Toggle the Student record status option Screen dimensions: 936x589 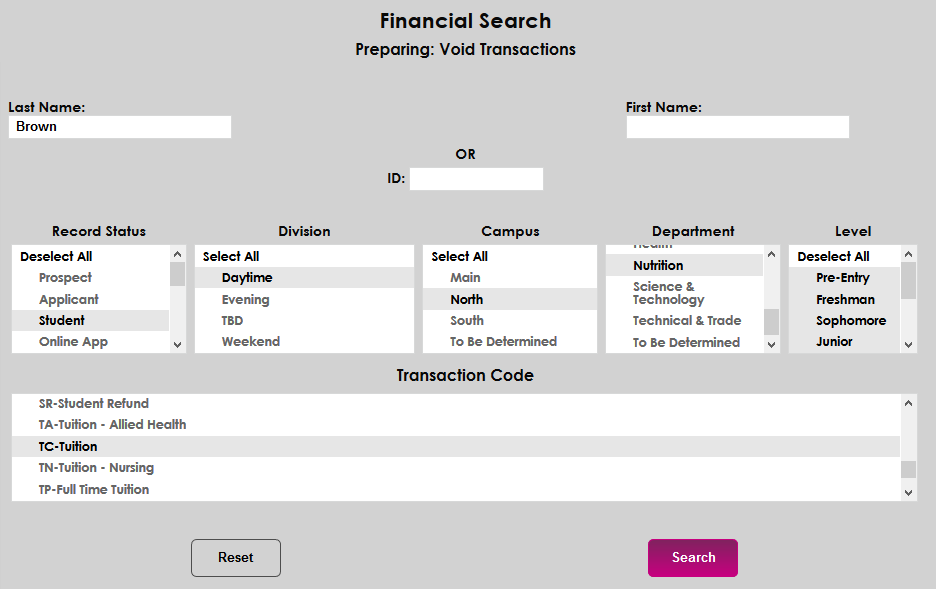click(62, 321)
